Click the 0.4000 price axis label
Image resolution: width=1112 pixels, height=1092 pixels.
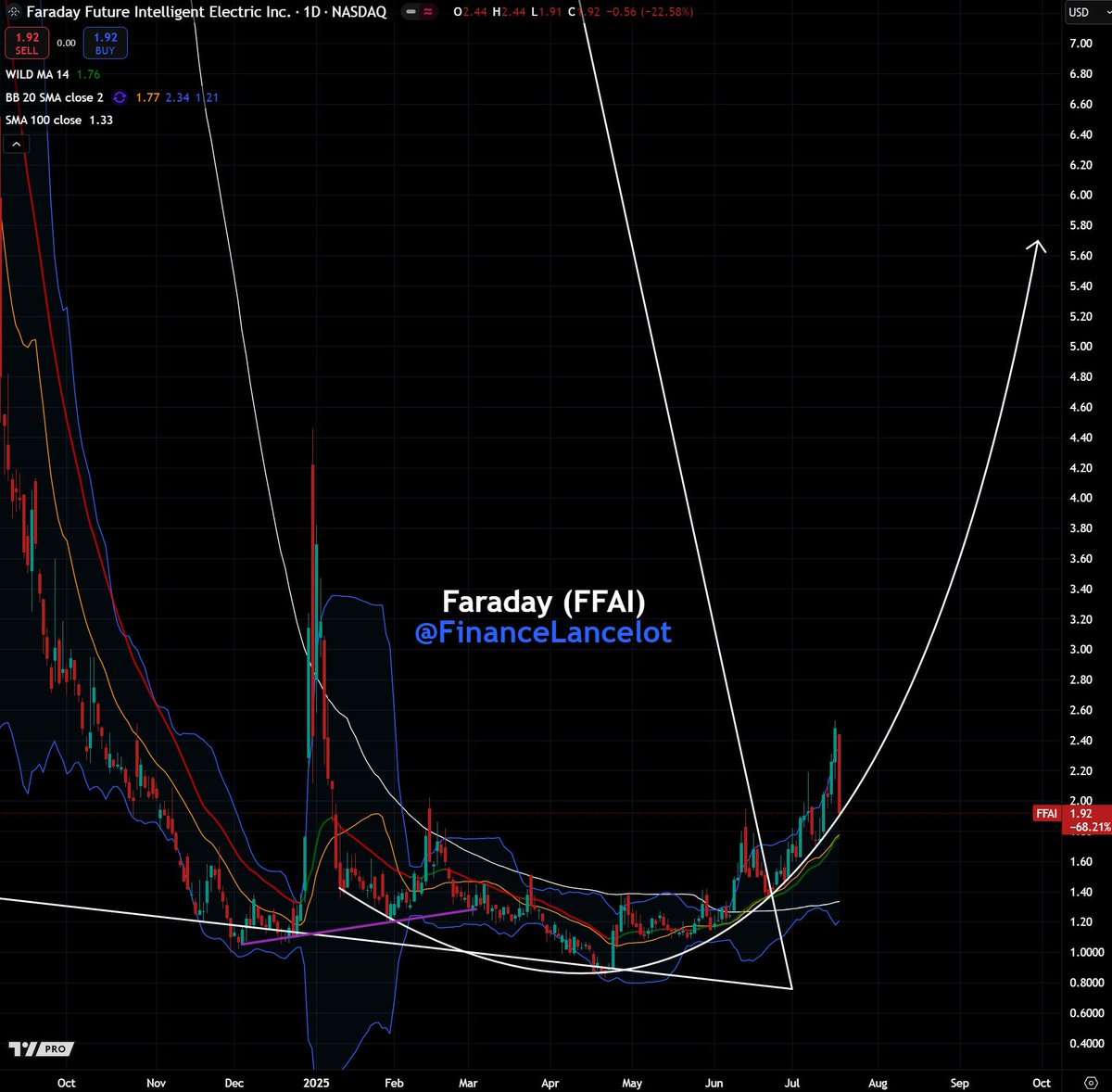tap(1086, 1043)
